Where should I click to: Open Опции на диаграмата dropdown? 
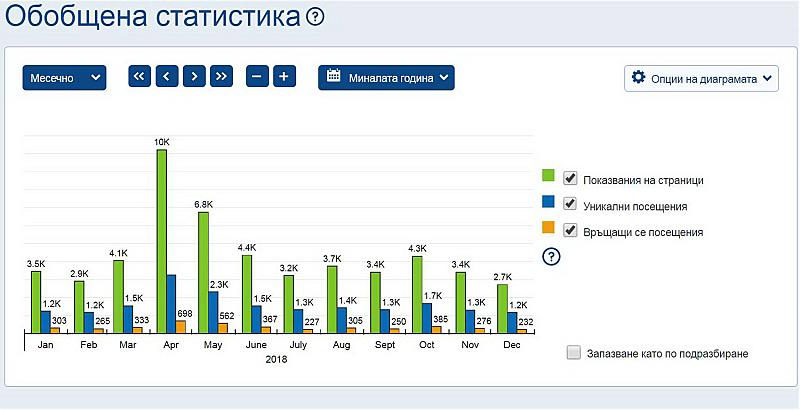(701, 77)
